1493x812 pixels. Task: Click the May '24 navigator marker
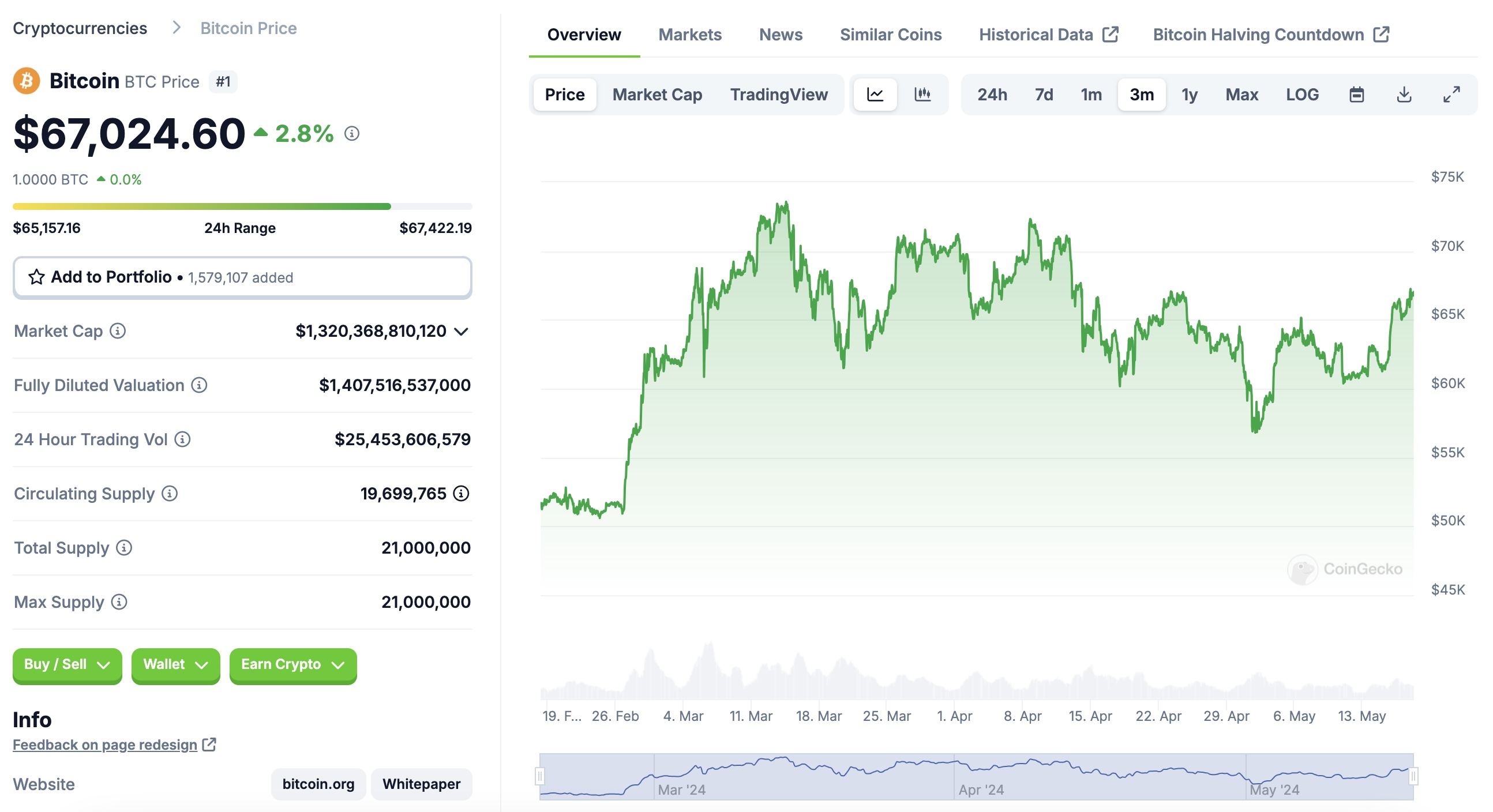tap(1274, 790)
